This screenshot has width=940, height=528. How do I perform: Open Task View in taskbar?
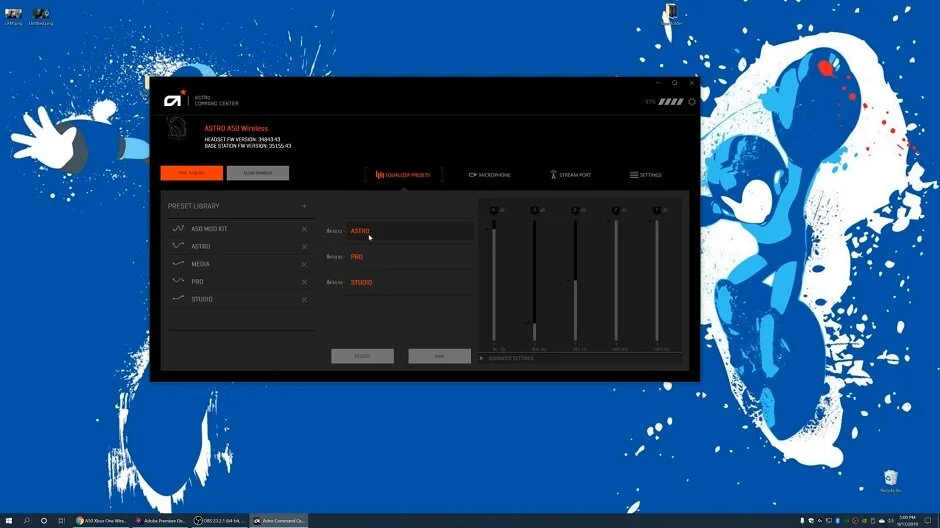click(x=61, y=521)
